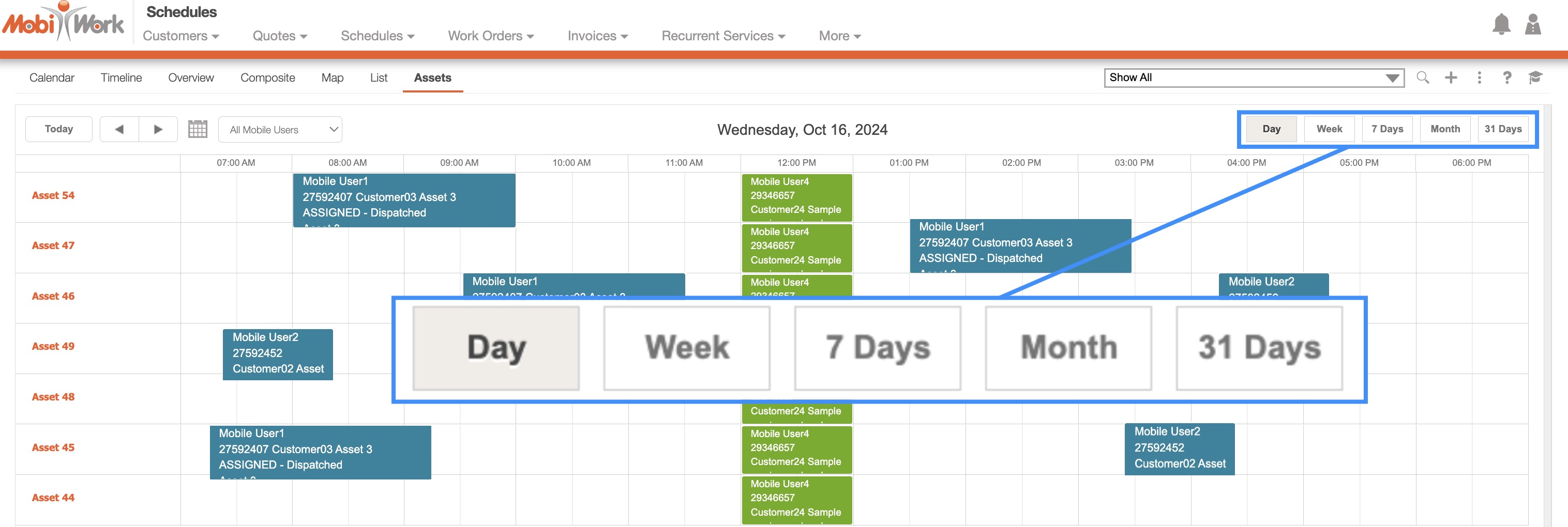This screenshot has height=527, width=1568.
Task: Click the magnifying glass search icon
Action: click(x=1423, y=78)
